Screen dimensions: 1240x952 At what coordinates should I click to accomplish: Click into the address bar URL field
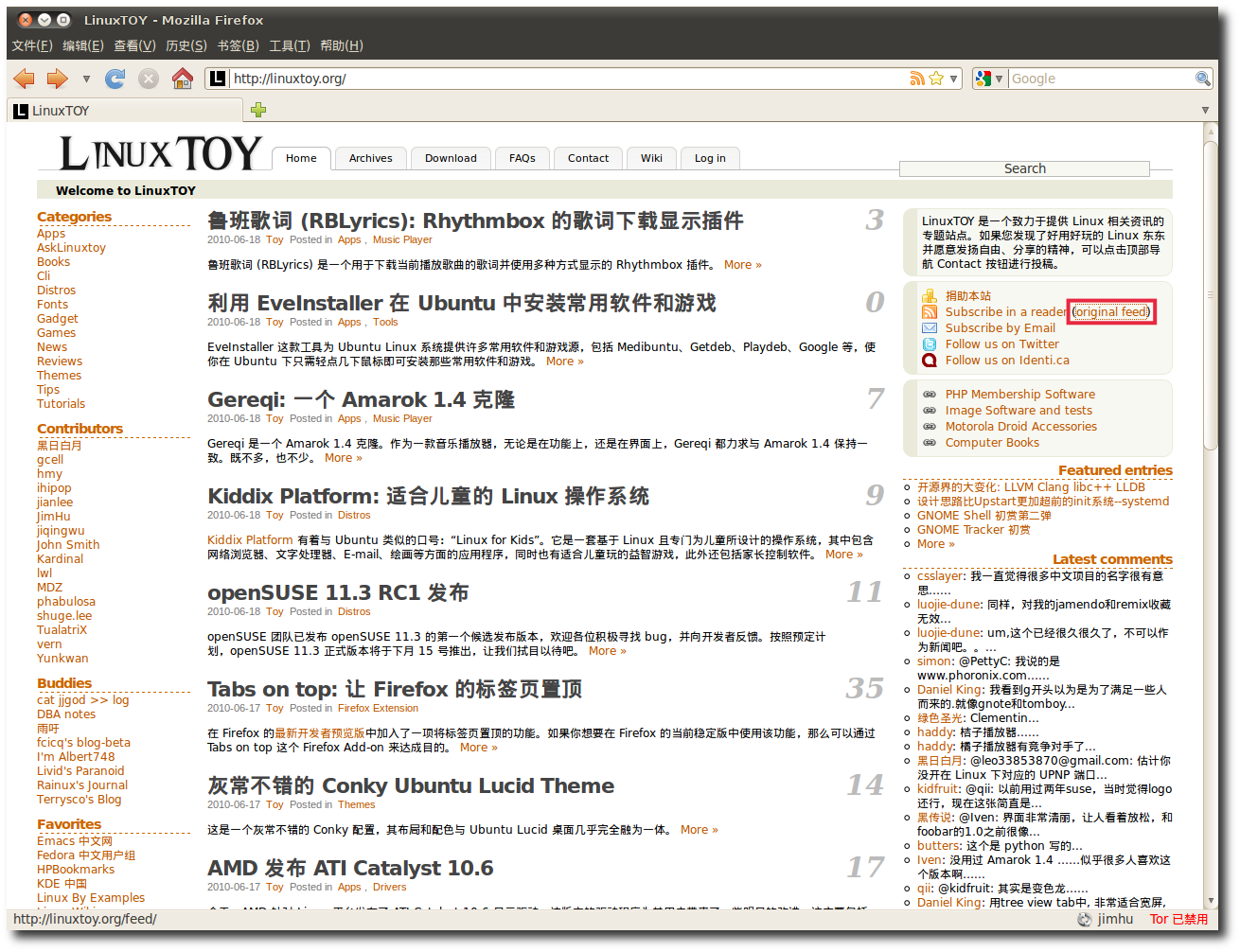[x=568, y=79]
